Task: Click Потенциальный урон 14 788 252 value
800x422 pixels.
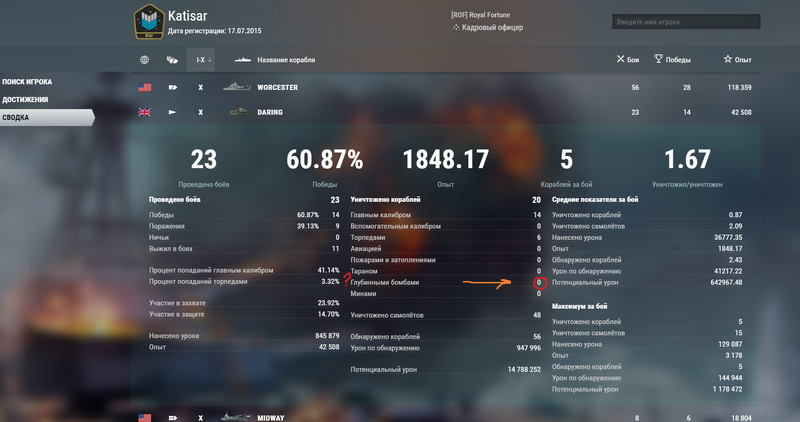Action: tap(524, 369)
